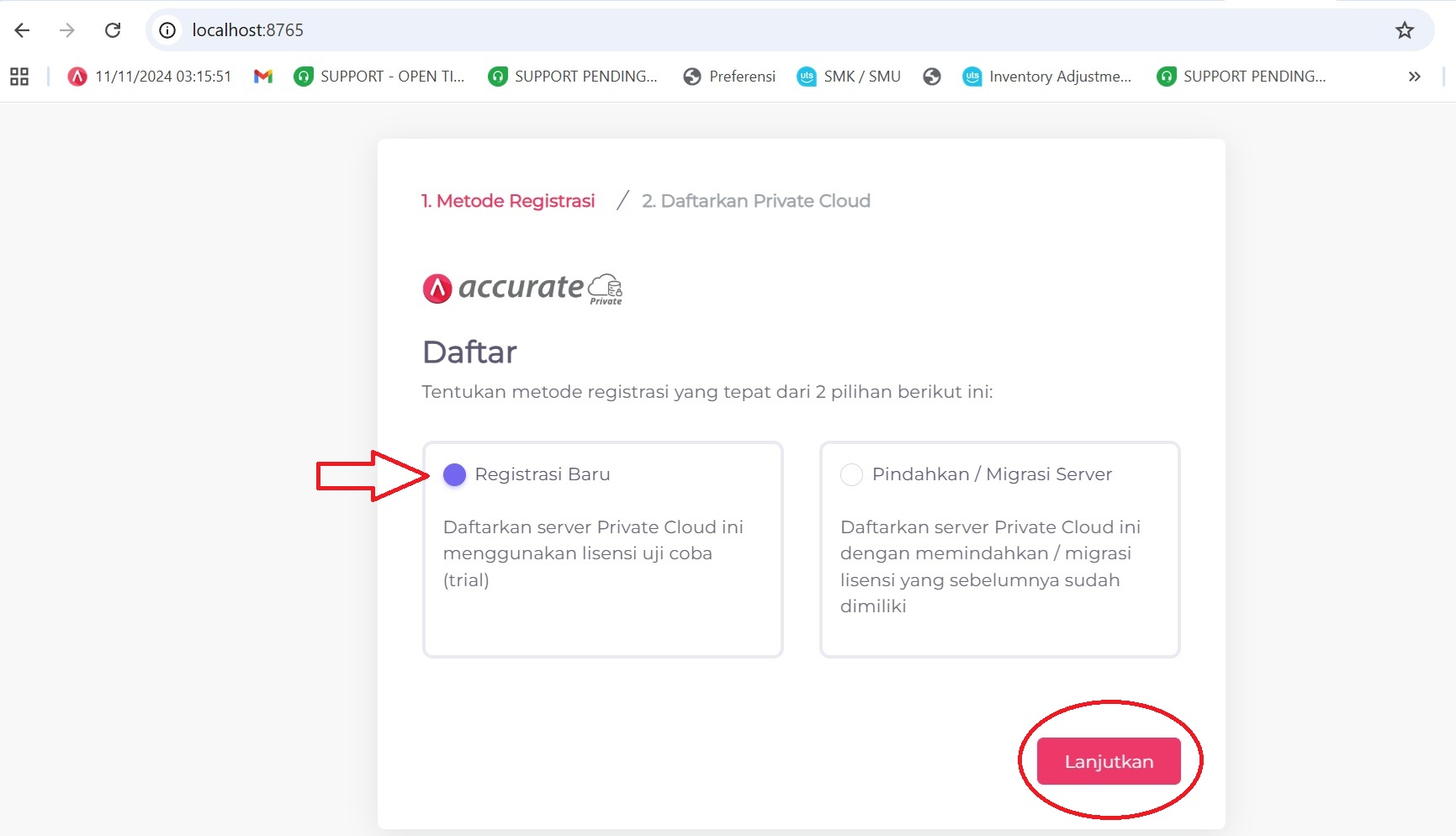Open the Preferensi bookmark
The height and width of the screenshot is (836, 1456).
tap(729, 77)
